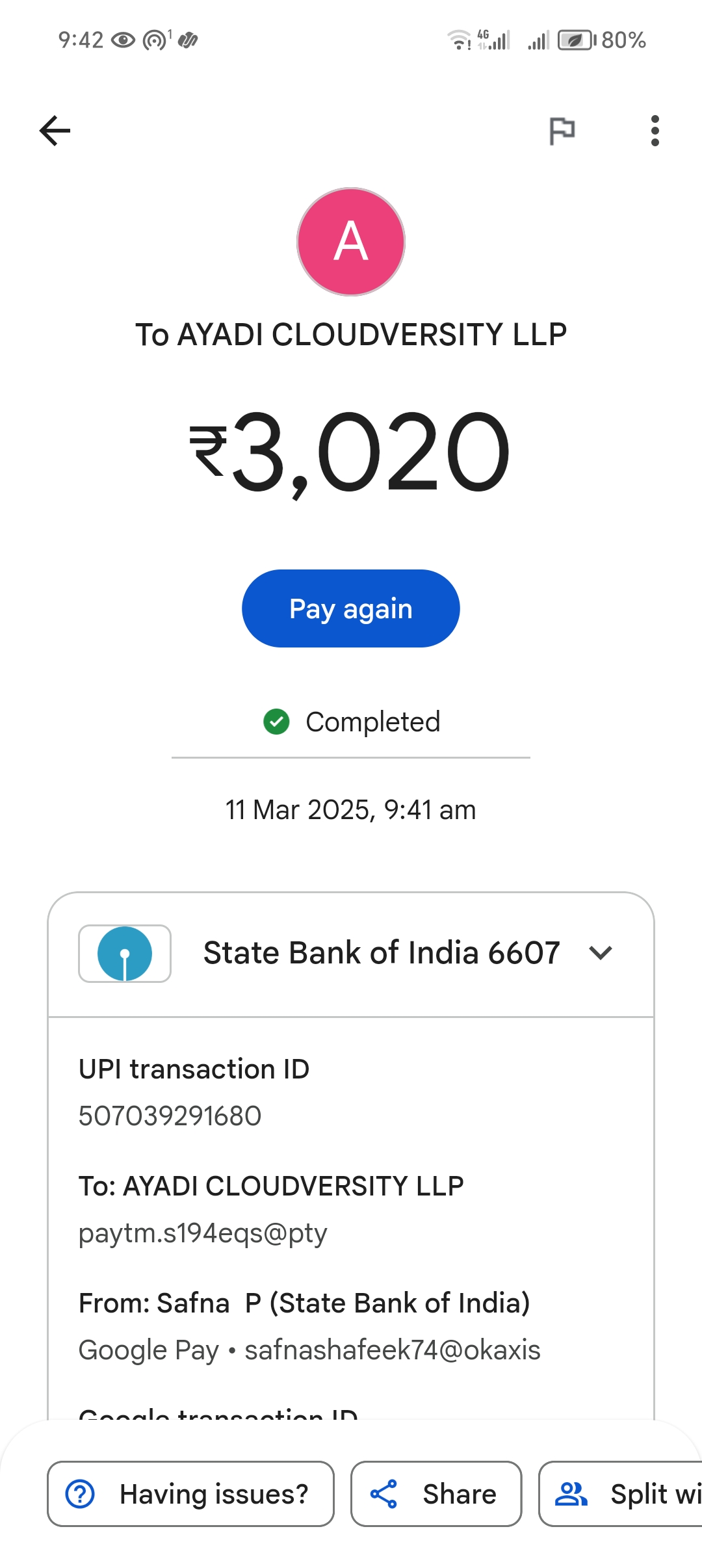702x1568 pixels.
Task: Tap the green Completed checkmark icon
Action: point(276,722)
